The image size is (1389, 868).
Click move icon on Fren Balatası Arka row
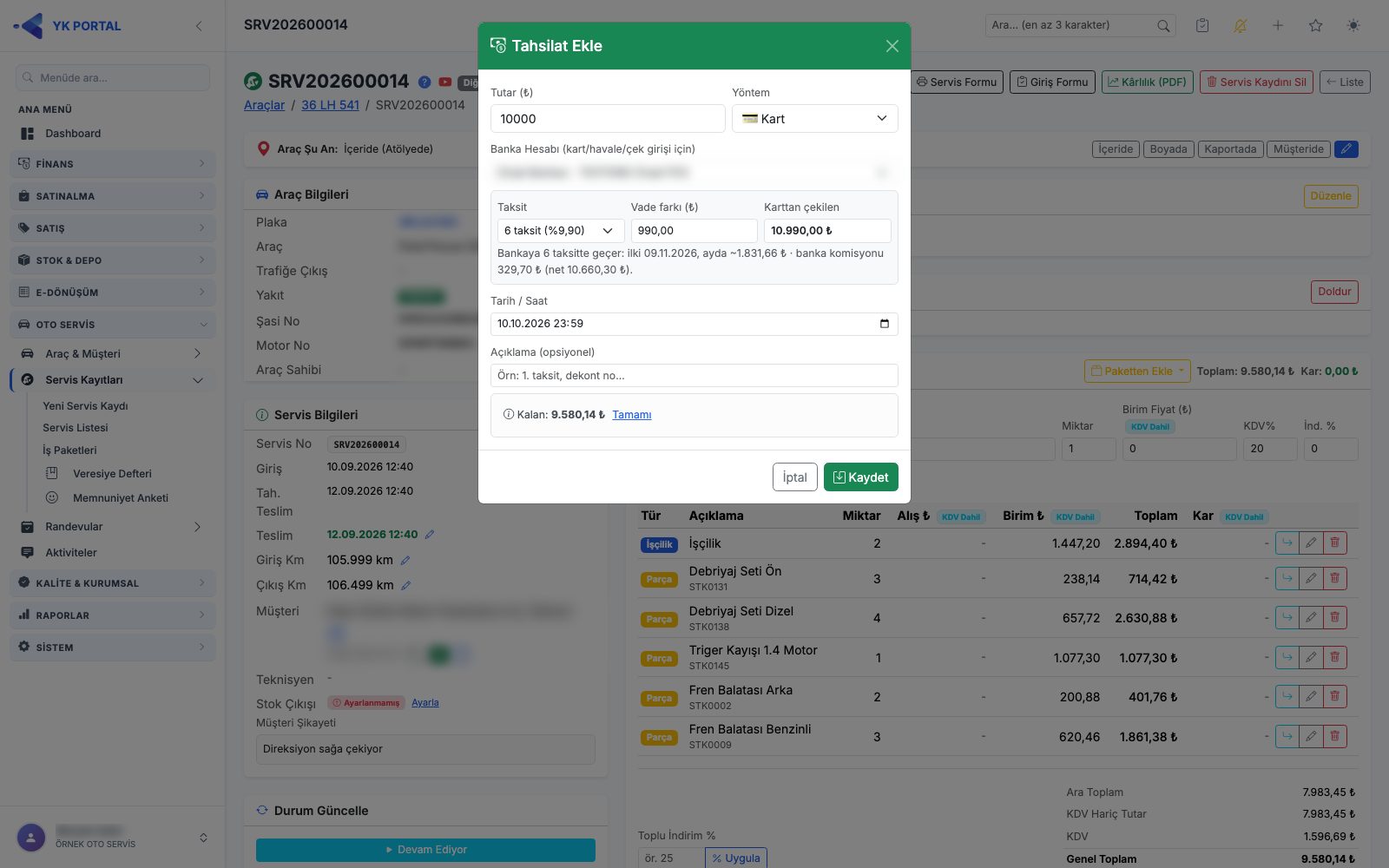pyautogui.click(x=1287, y=697)
